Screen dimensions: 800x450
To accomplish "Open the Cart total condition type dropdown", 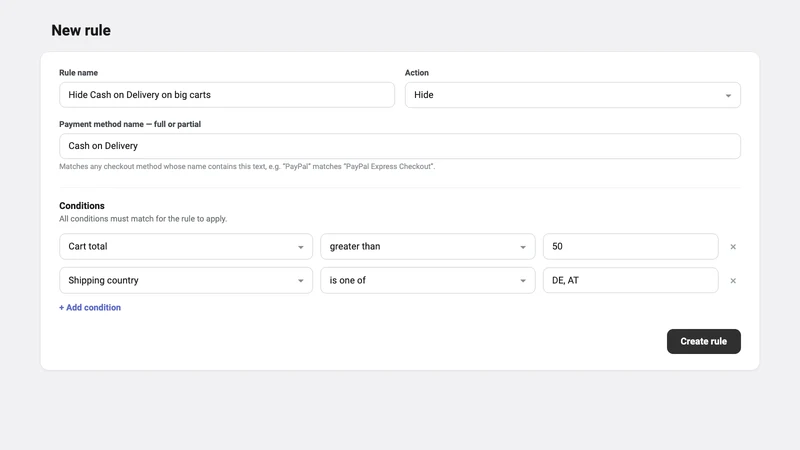I will pyautogui.click(x=186, y=246).
